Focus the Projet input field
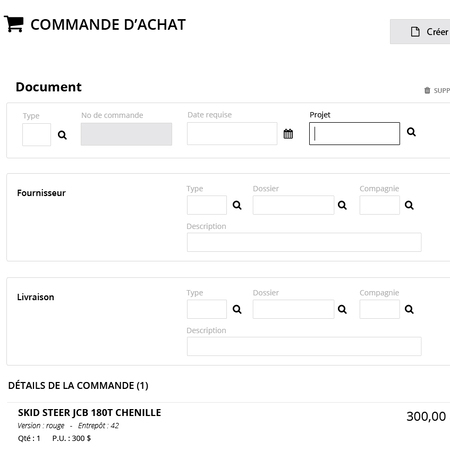The image size is (450, 450). point(354,134)
